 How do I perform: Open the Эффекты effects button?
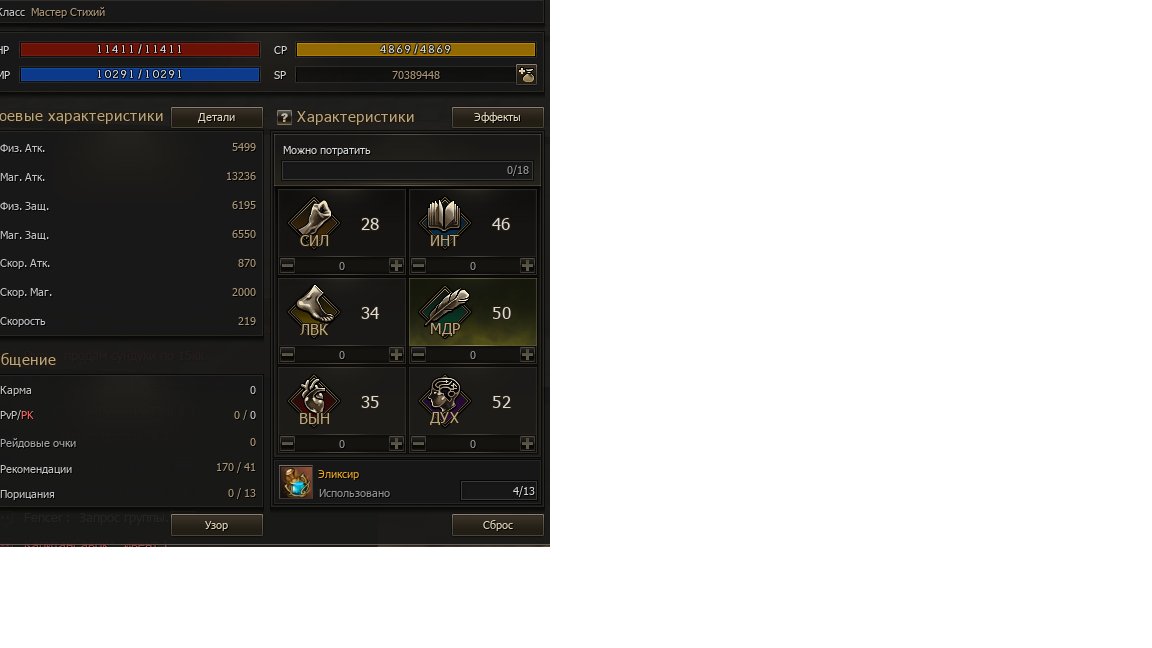pos(497,118)
